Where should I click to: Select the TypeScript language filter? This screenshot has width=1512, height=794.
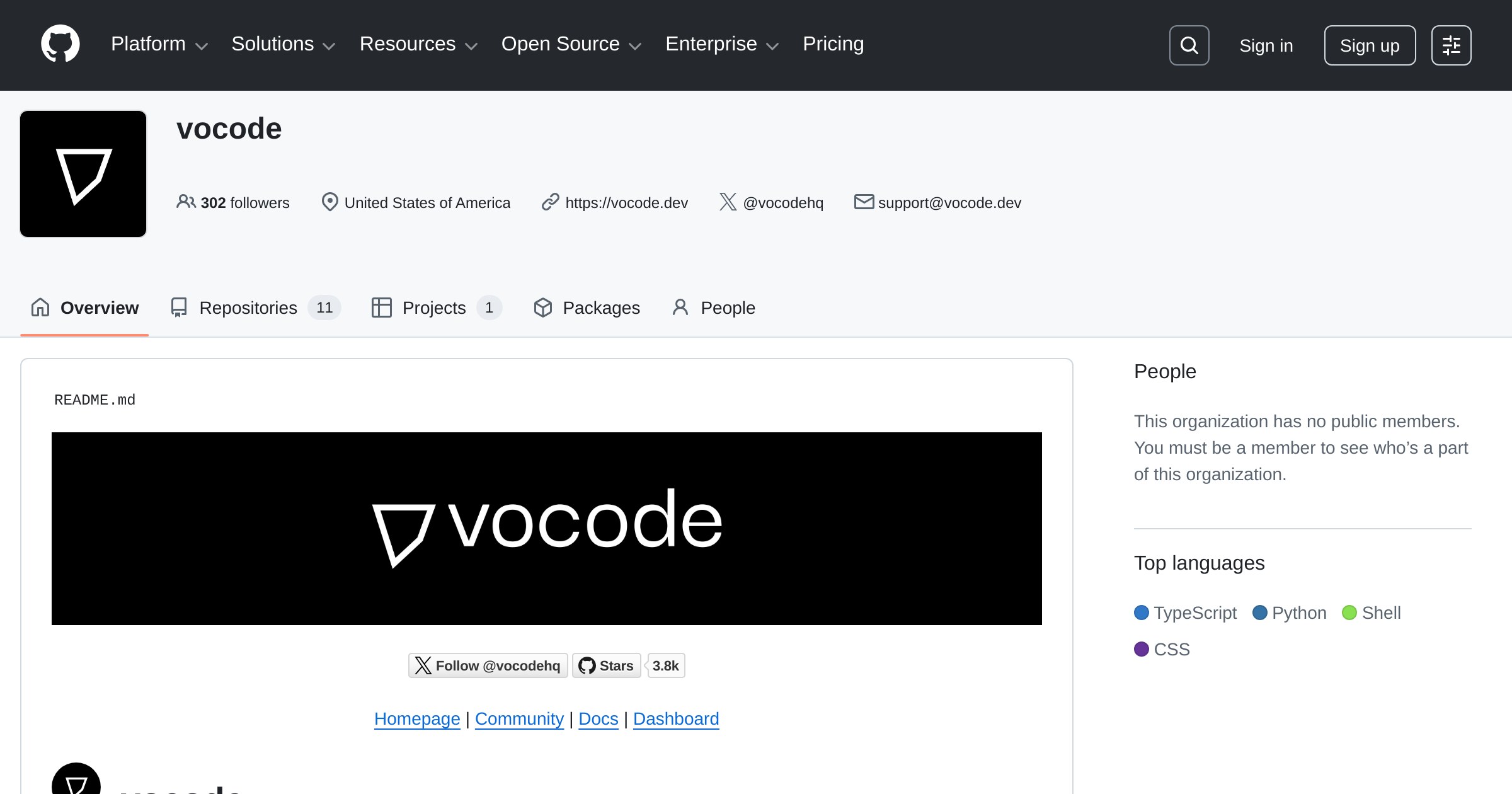(x=1185, y=613)
